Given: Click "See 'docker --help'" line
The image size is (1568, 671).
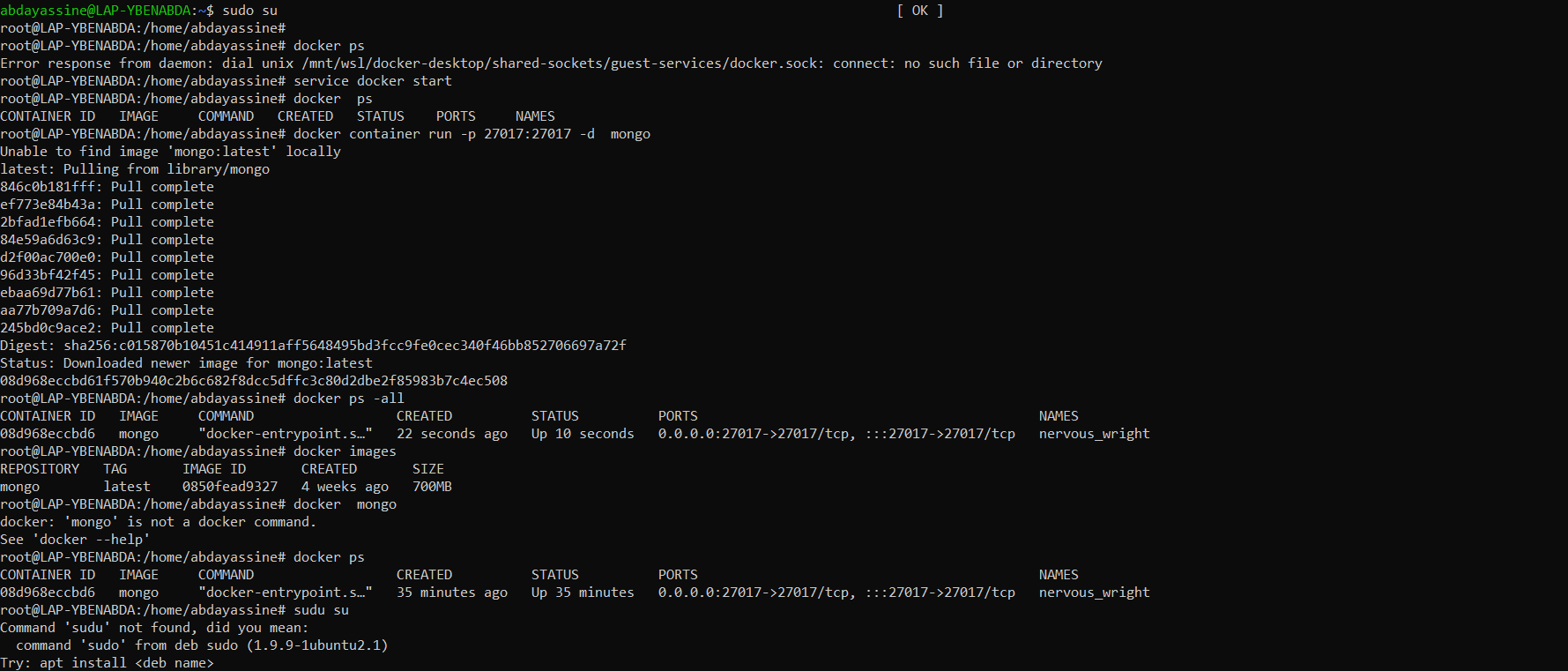Looking at the screenshot, I should point(75,540).
